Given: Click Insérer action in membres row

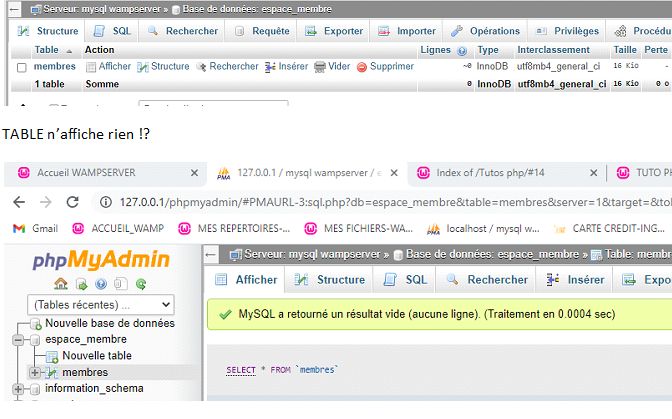Looking at the screenshot, I should [x=286, y=66].
